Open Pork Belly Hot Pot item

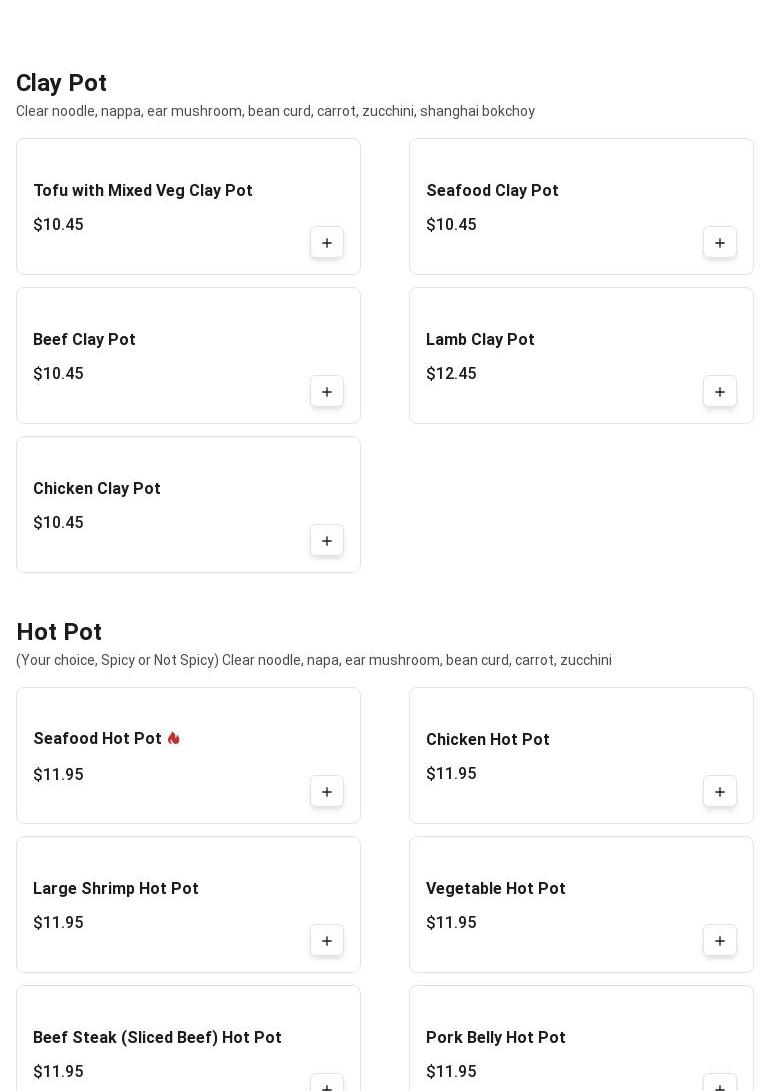[496, 1038]
